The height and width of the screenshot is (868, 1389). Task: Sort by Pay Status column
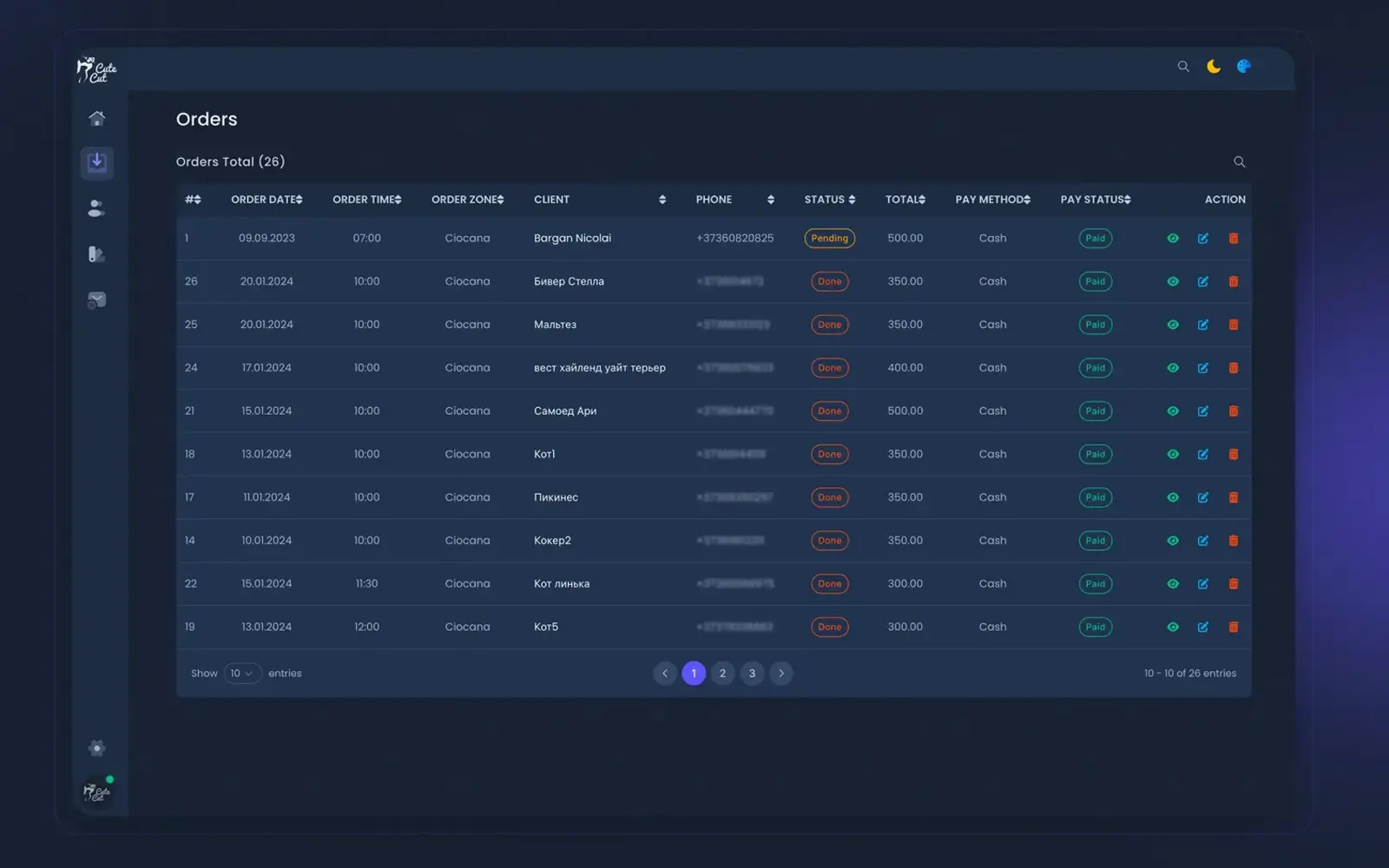tap(1096, 200)
